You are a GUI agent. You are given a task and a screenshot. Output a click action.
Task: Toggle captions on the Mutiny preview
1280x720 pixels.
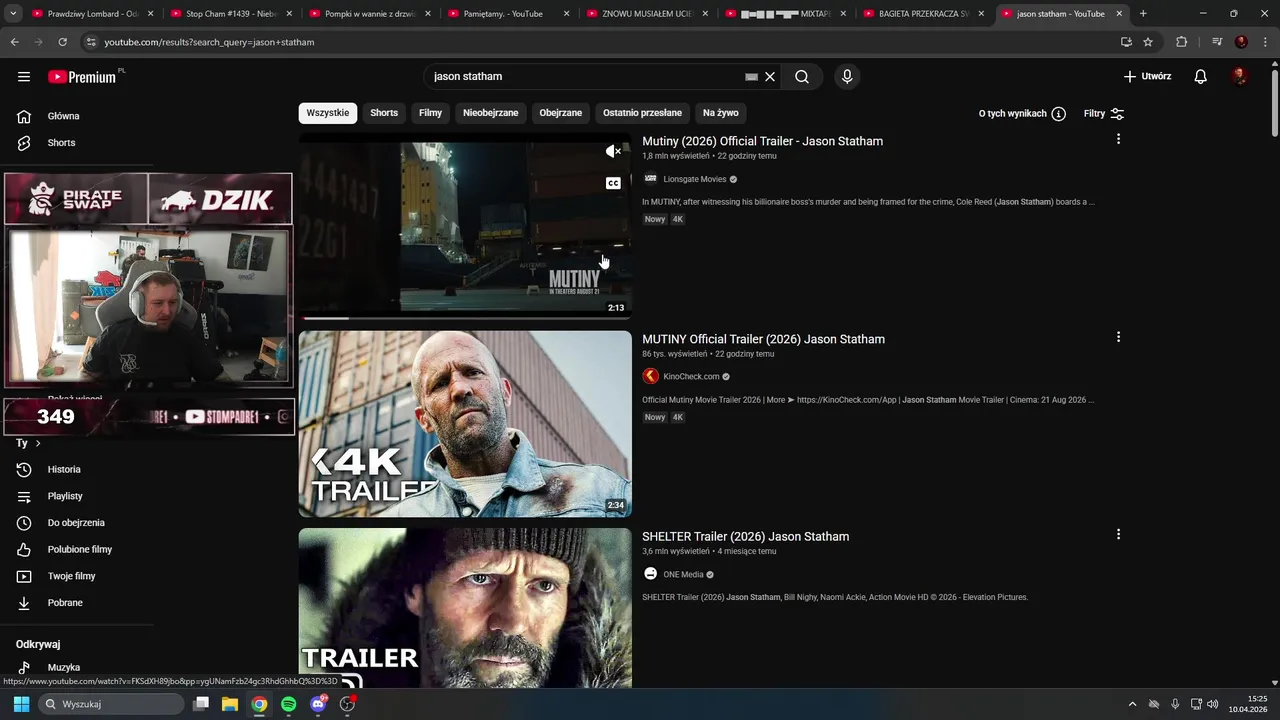click(x=613, y=183)
